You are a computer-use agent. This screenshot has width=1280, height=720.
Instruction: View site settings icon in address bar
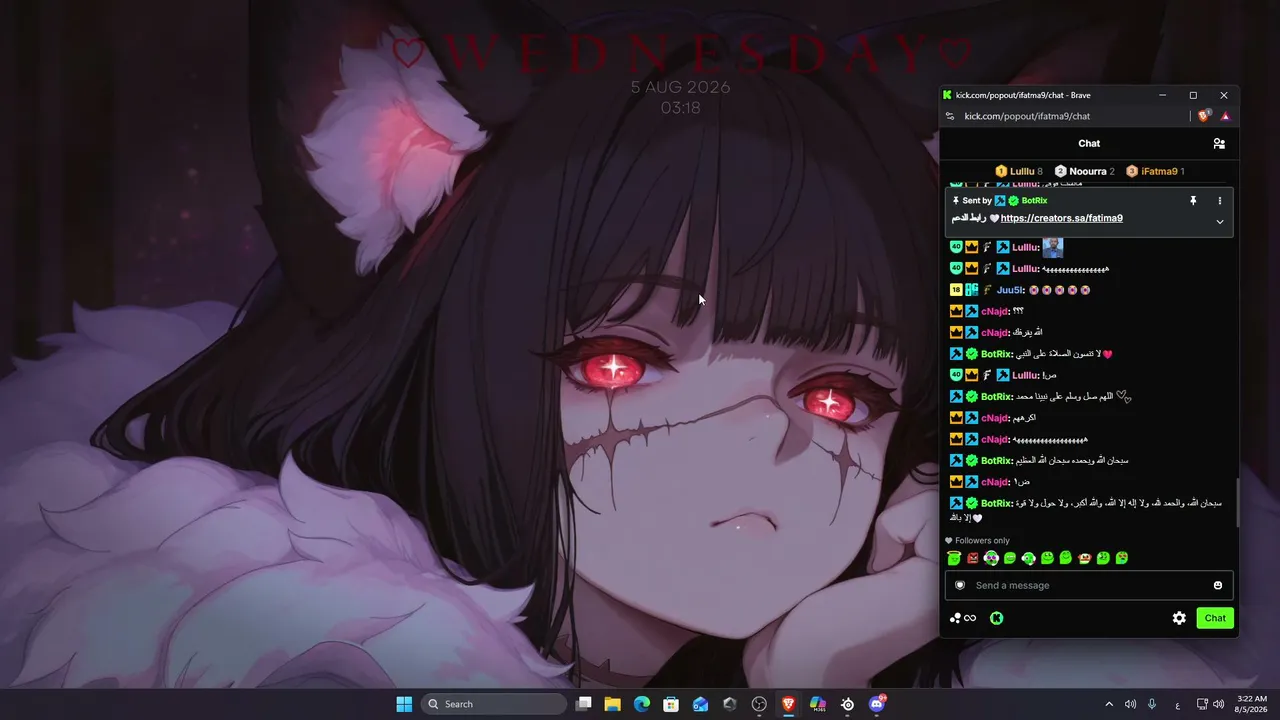[950, 116]
